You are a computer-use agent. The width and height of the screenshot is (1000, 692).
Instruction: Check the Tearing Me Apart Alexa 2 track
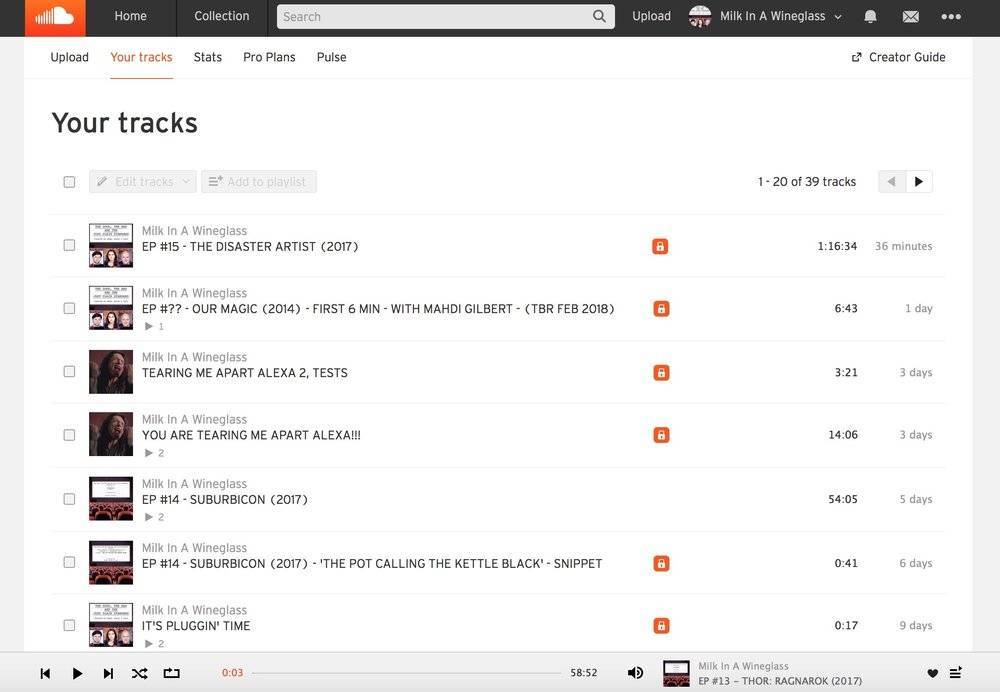69,371
